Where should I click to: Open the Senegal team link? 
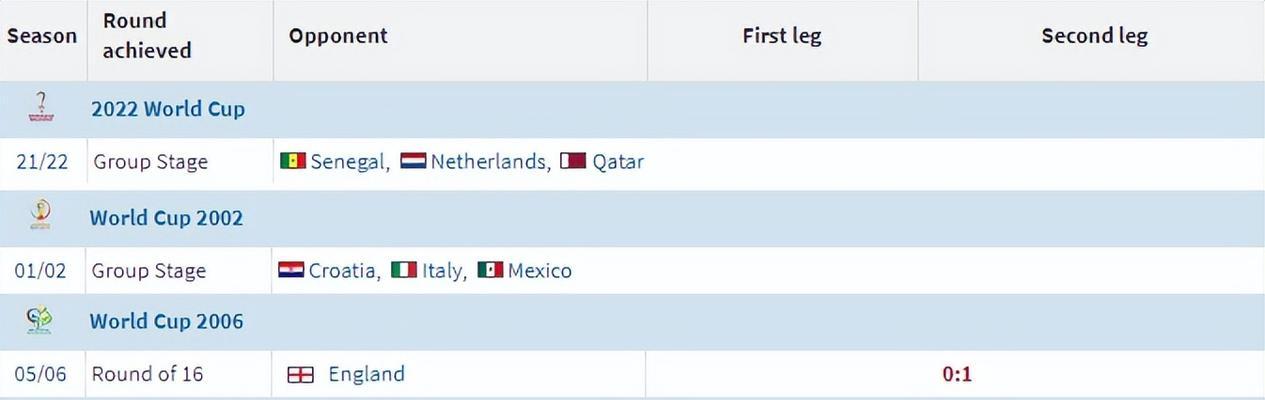(x=347, y=162)
